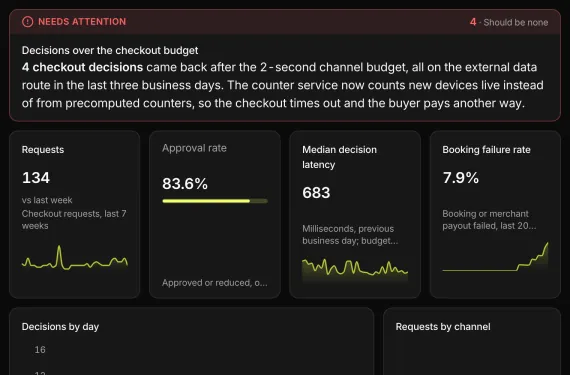This screenshot has width=570, height=375.
Task: Click bold '4 checkout decisions' text
Action: click(x=83, y=67)
